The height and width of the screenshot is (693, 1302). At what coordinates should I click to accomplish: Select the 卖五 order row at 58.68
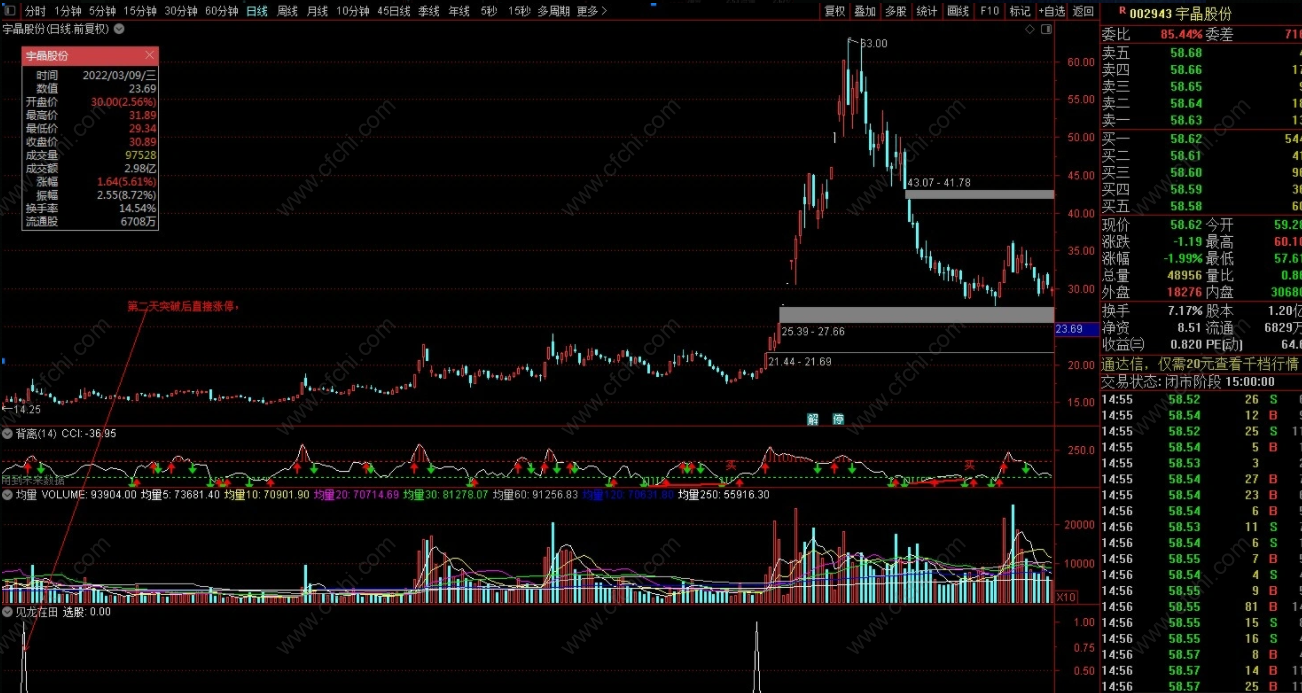point(1201,53)
